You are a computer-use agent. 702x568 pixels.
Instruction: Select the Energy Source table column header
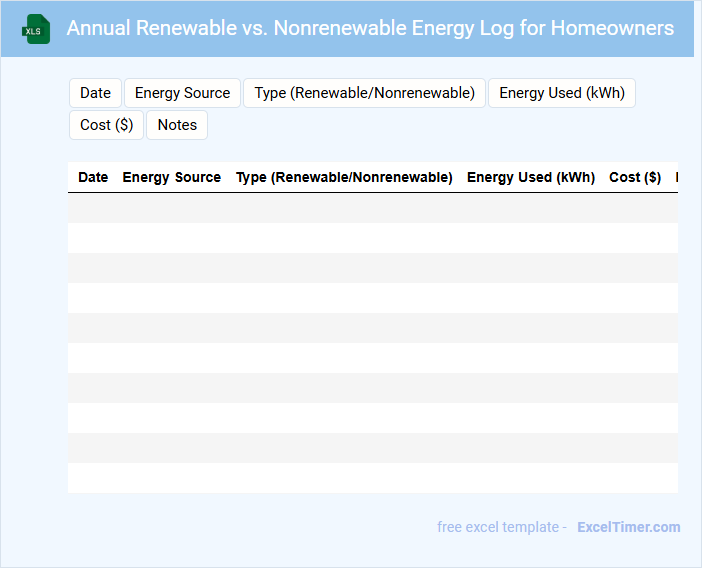coord(171,177)
